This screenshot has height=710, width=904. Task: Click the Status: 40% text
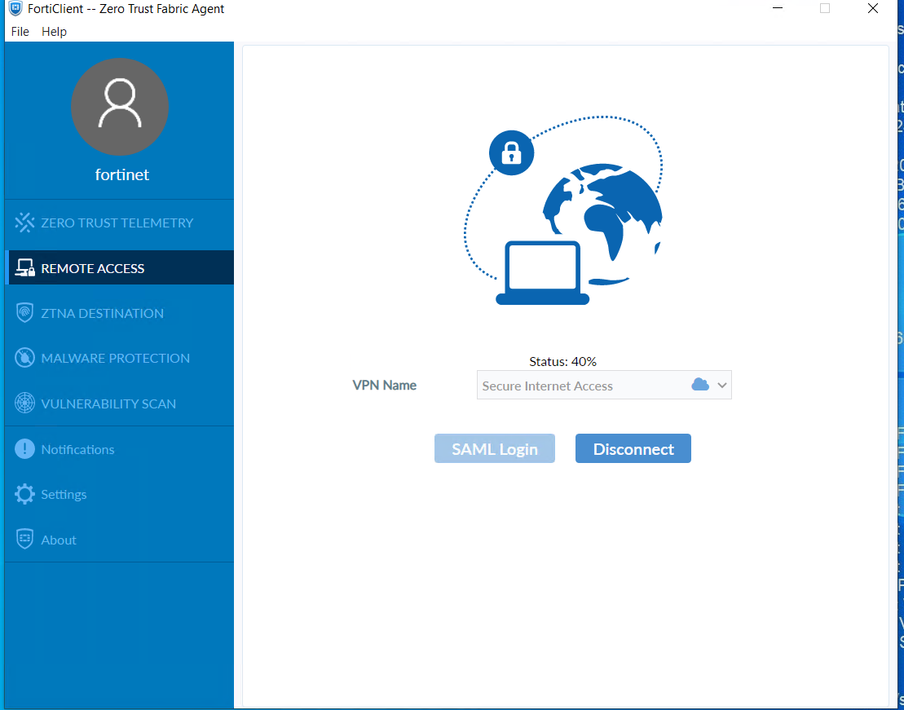point(563,361)
